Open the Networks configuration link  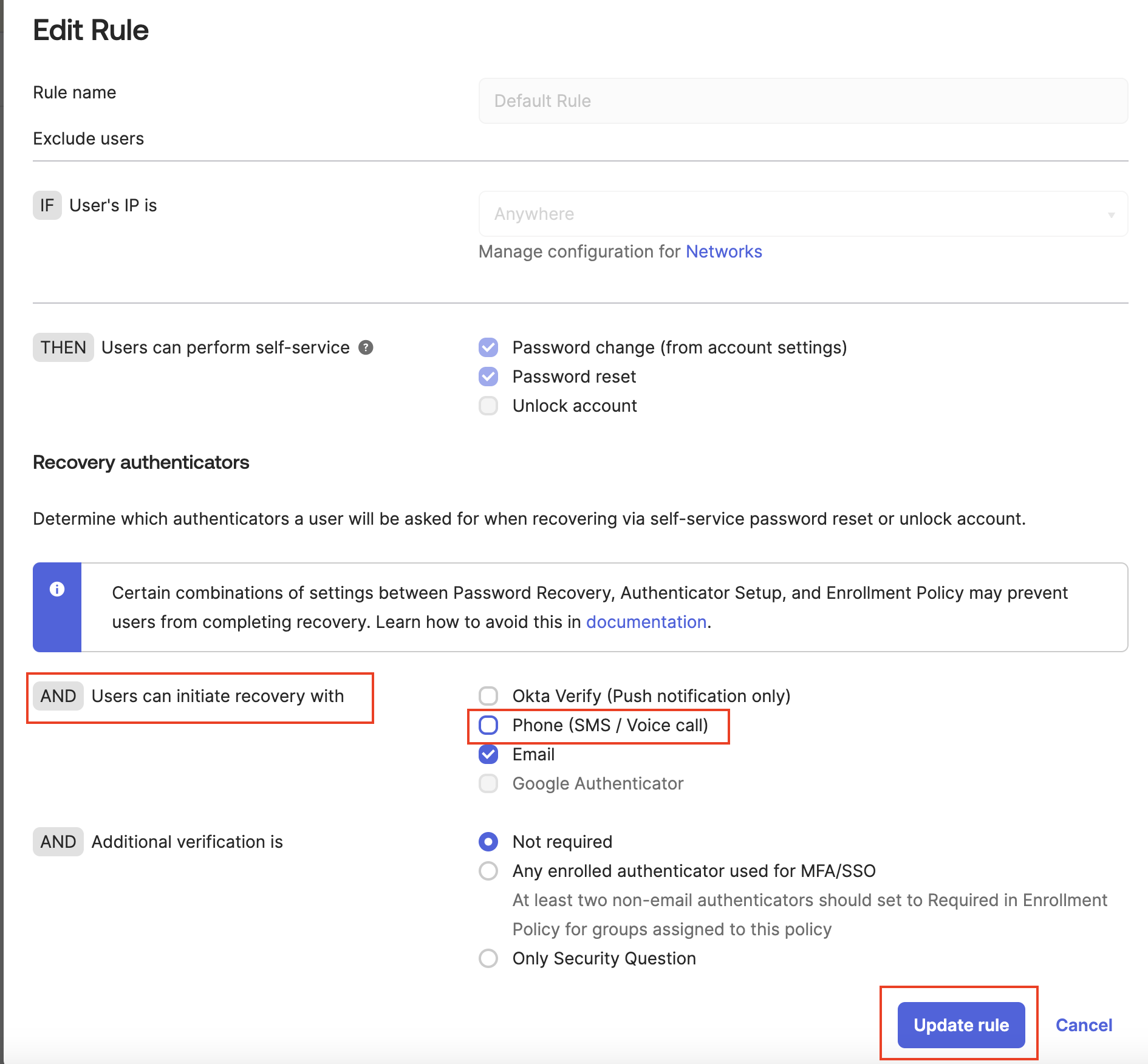724,251
